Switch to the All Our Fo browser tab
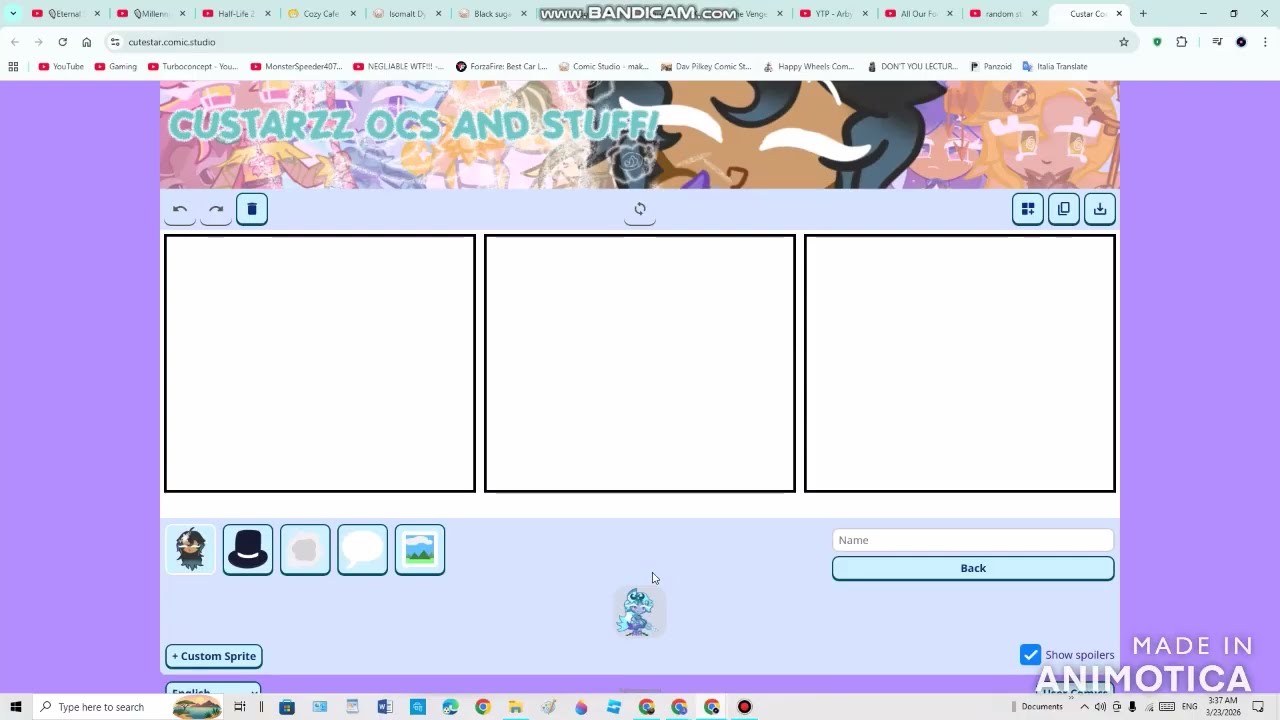The width and height of the screenshot is (1280, 720). pos(920,14)
